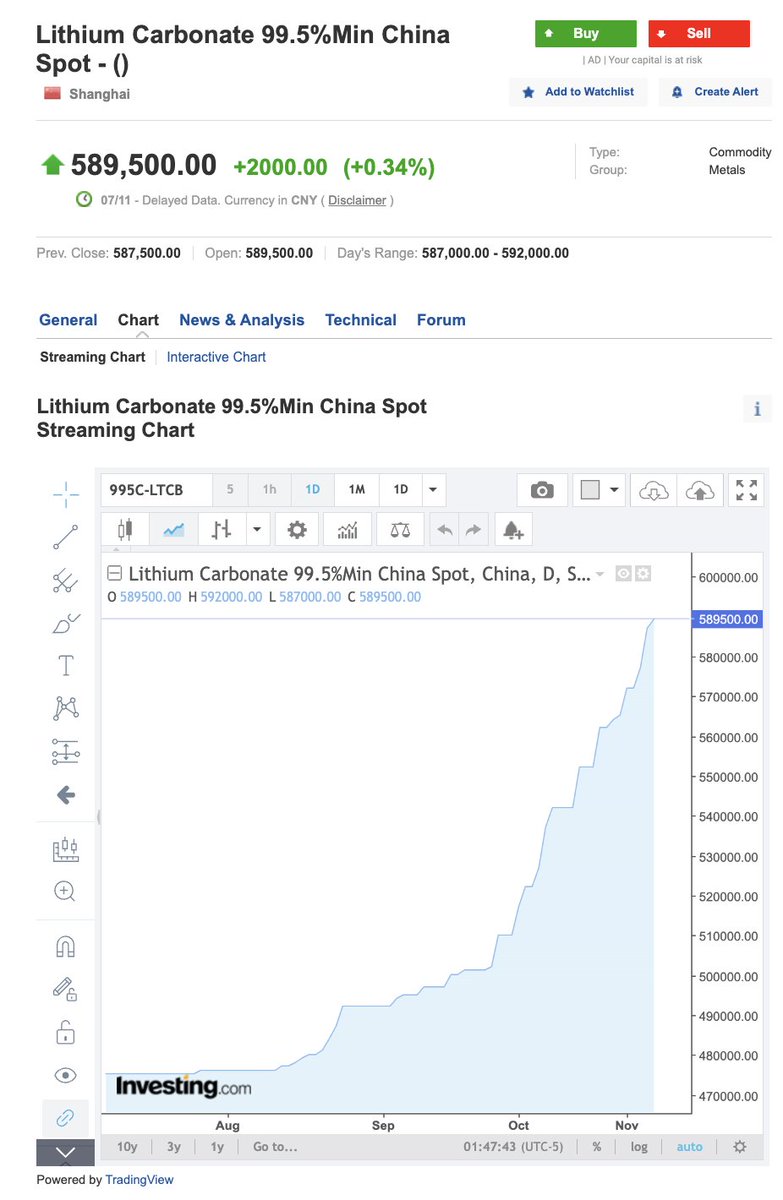Screen dimensions: 783x1200
Task: Click the compare symbols scales icon
Action: (x=400, y=530)
